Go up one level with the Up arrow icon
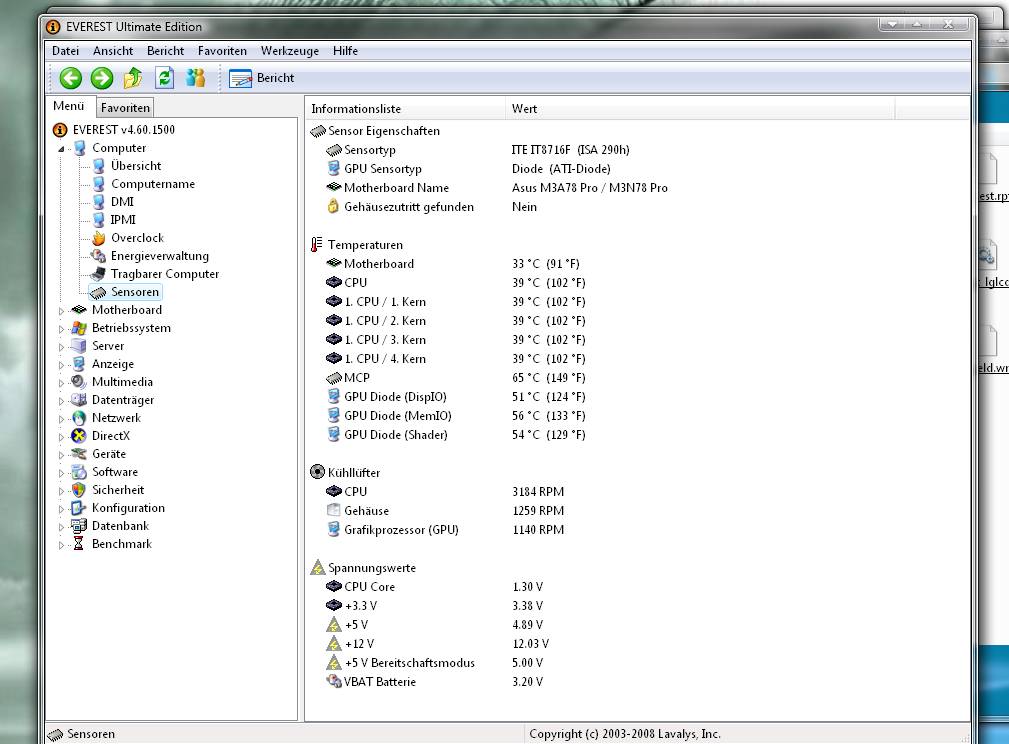The width and height of the screenshot is (1009, 744). click(x=133, y=78)
